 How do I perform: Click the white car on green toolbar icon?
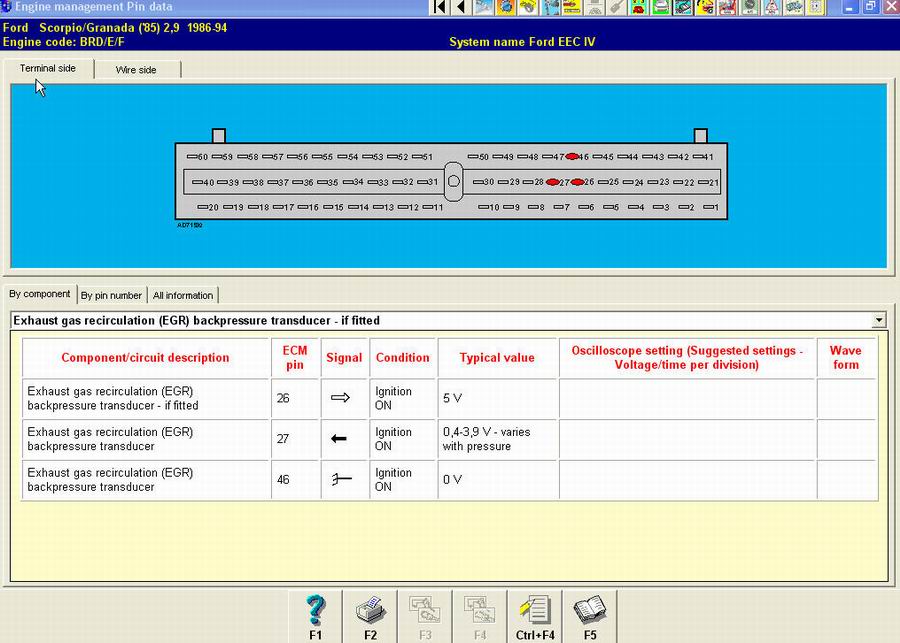click(x=661, y=7)
